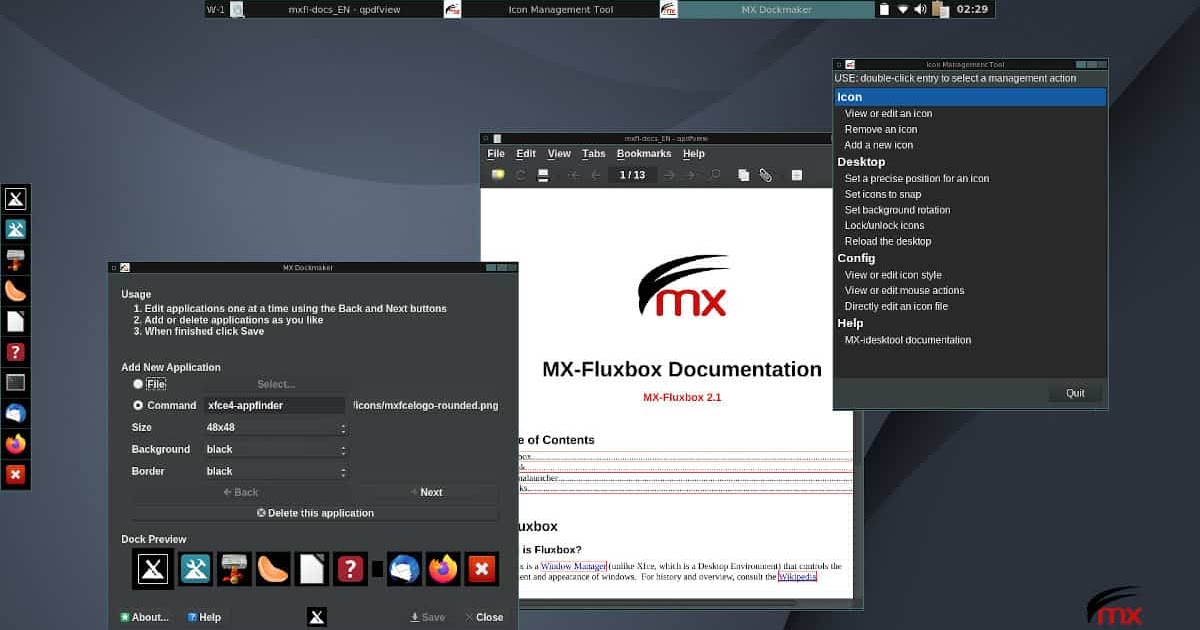The height and width of the screenshot is (630, 1200).
Task: Select the Command radio button
Action: click(137, 405)
